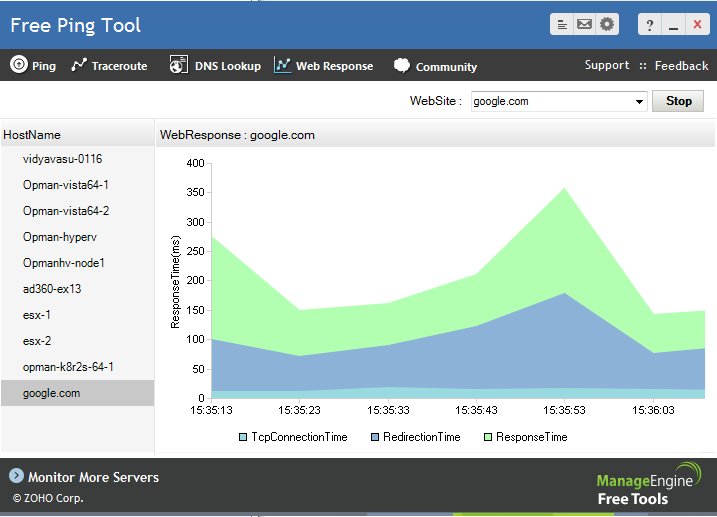Click the ResponseTime legend label

click(532, 437)
